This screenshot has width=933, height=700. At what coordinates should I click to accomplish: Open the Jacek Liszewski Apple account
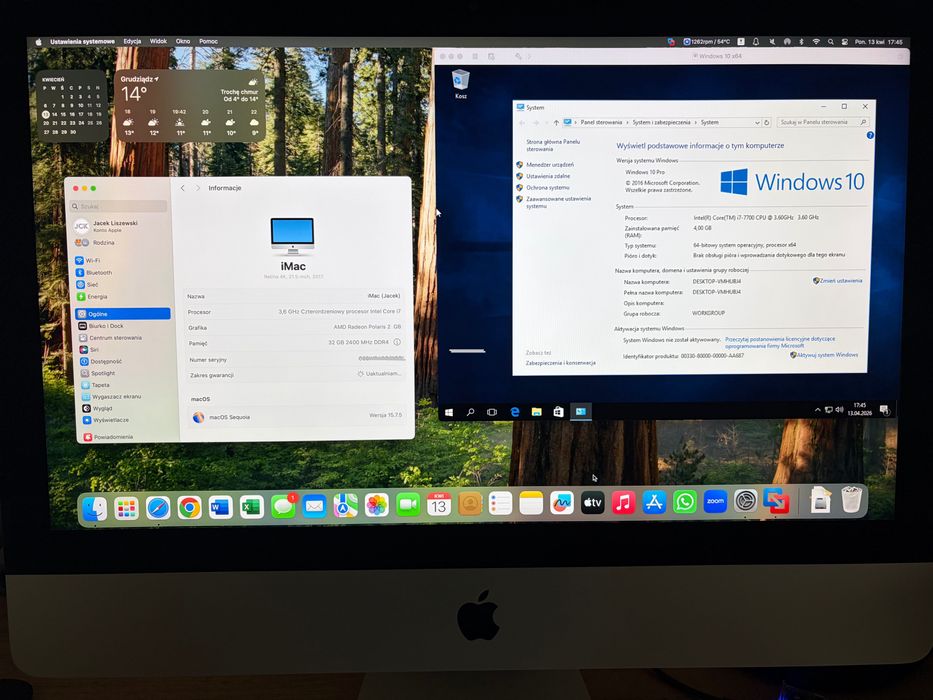107,226
